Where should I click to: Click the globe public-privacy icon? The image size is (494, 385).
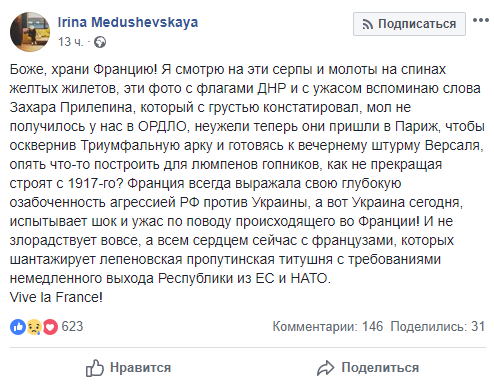pyautogui.click(x=100, y=42)
